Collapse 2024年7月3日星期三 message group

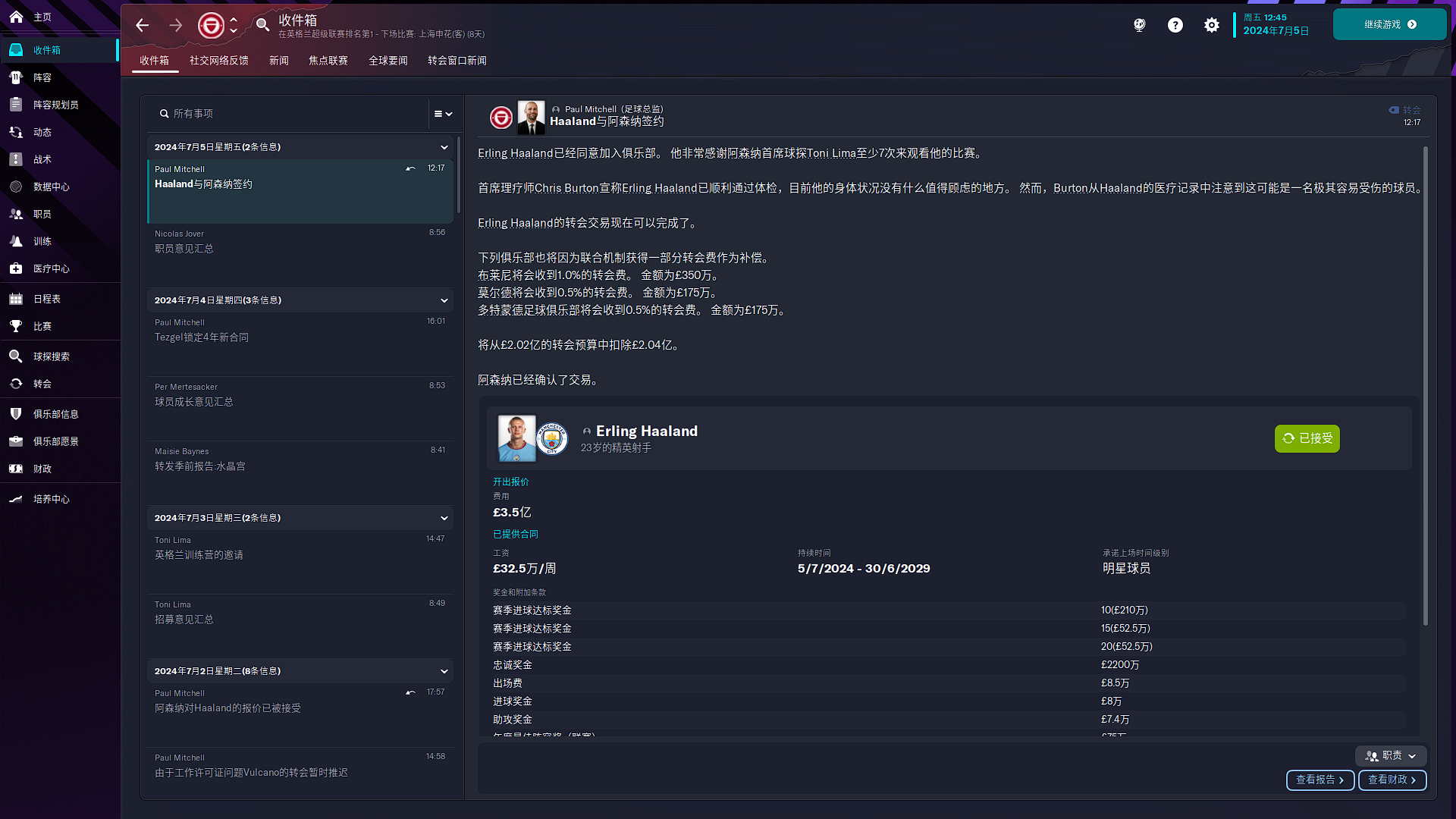point(444,518)
